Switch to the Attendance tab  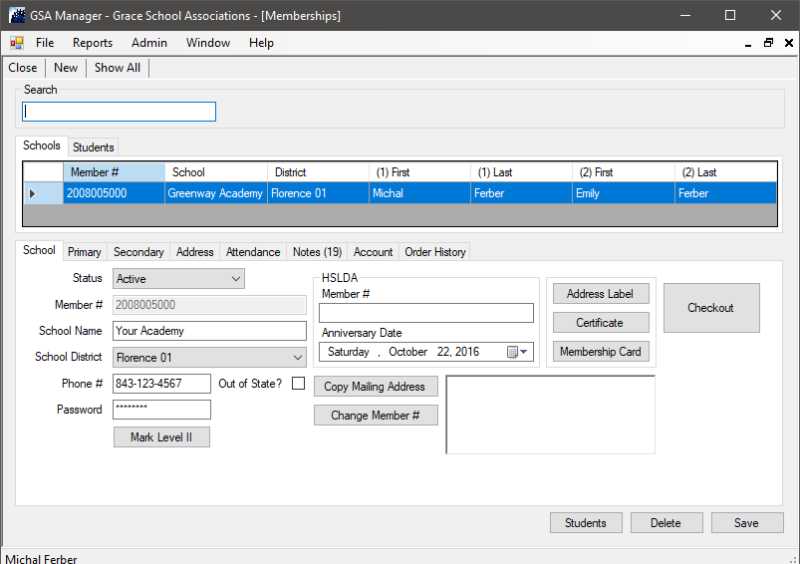click(x=253, y=252)
